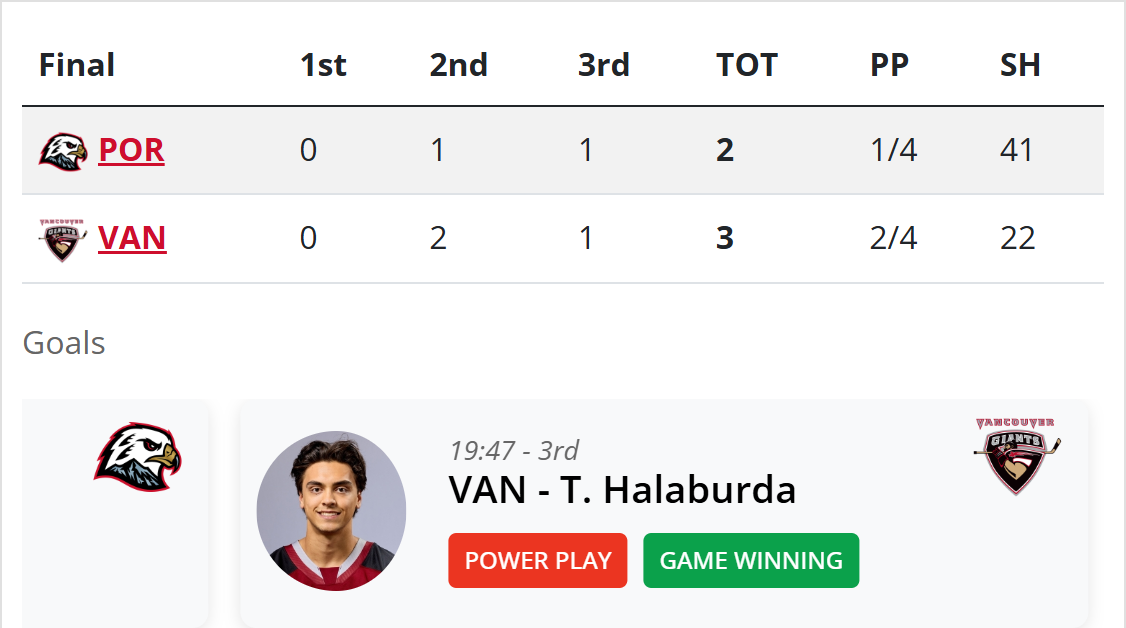Click the 3rd period column header
The width and height of the screenshot is (1126, 628).
coord(604,65)
